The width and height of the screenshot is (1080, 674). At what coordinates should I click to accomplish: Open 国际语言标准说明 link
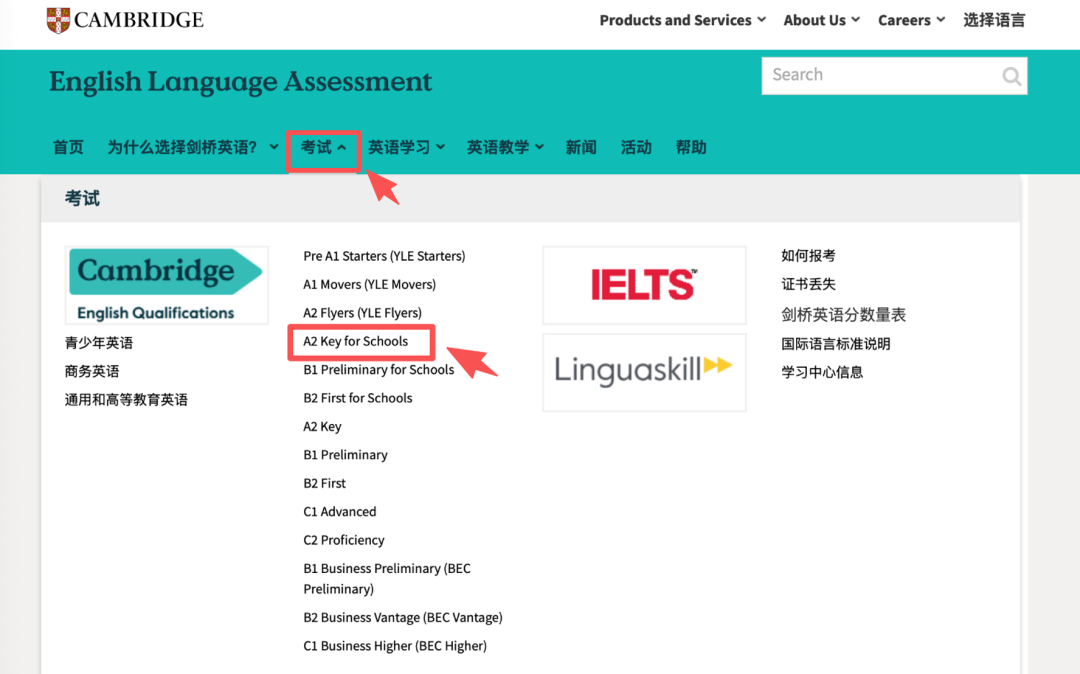coord(835,344)
